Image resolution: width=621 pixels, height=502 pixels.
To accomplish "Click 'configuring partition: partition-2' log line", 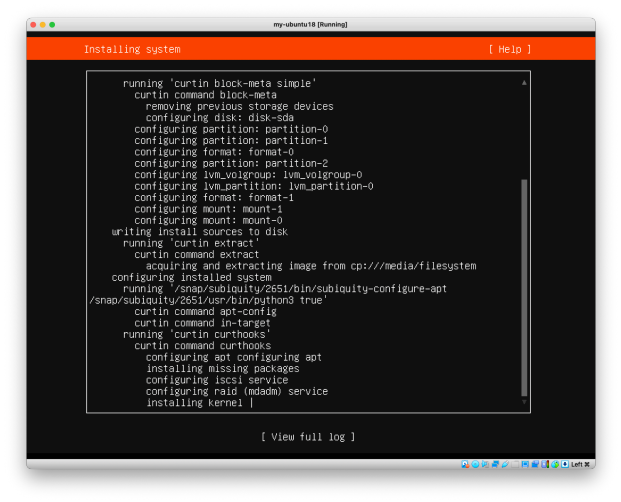I will pos(231,163).
